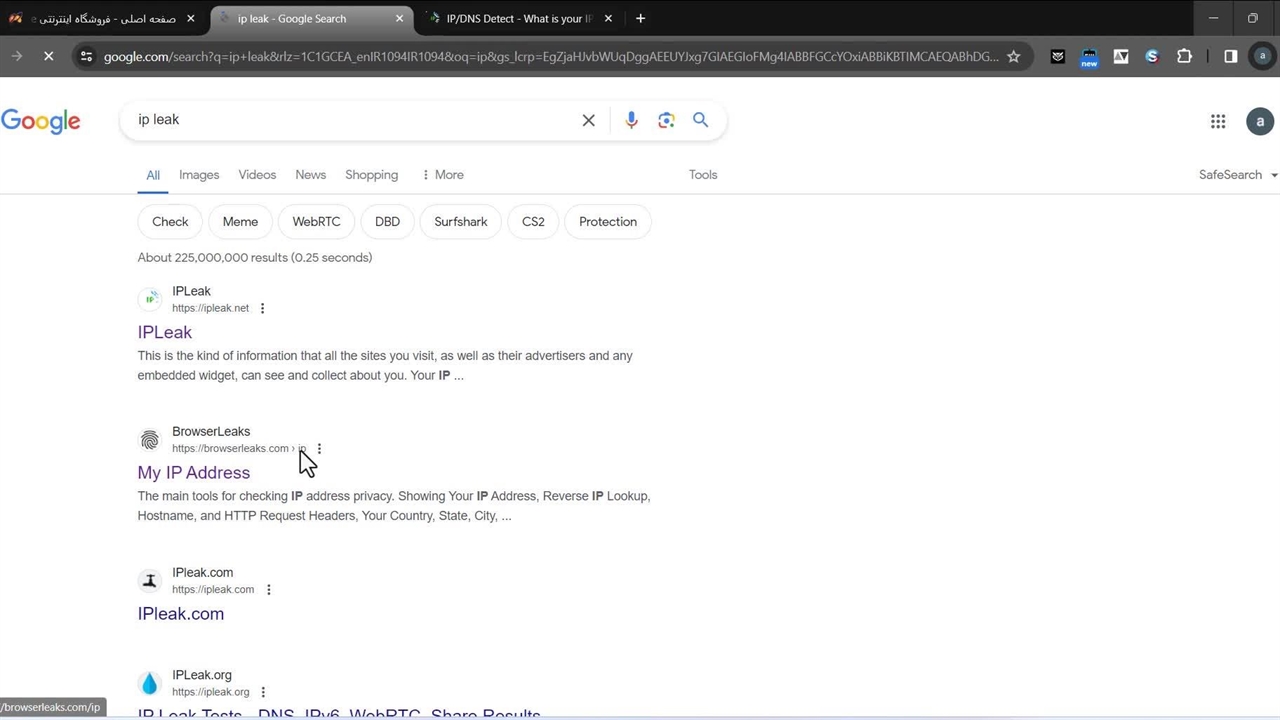The image size is (1280, 720).
Task: Click inside the ip leak search field
Action: click(x=350, y=120)
